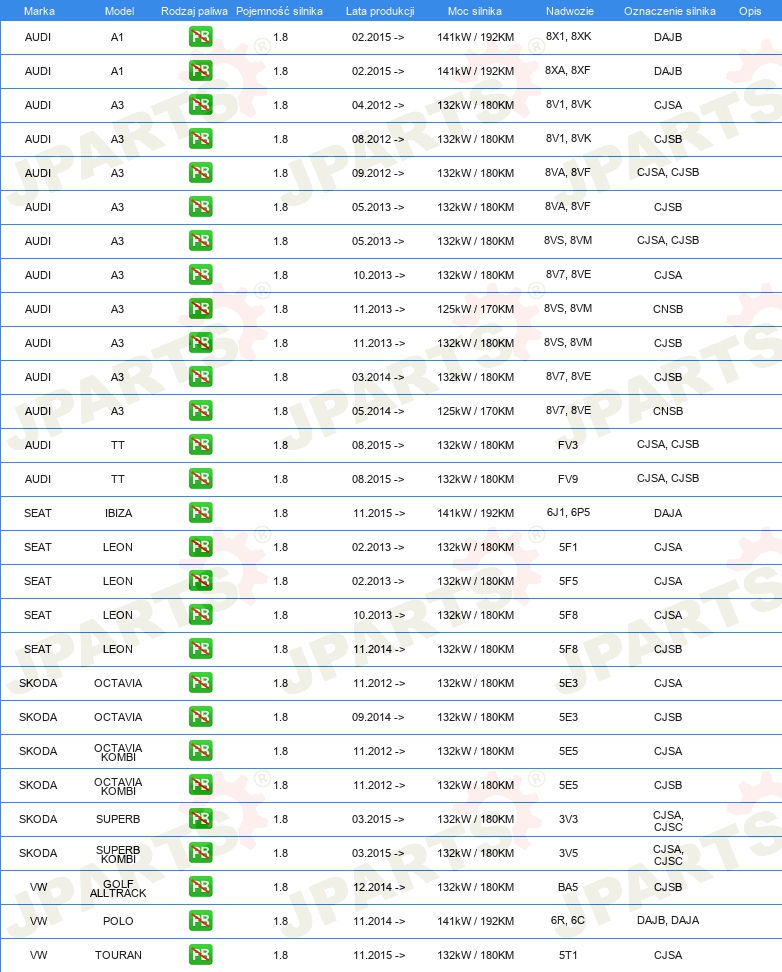Select the body code '5T1'
782x972 pixels.
coord(568,955)
